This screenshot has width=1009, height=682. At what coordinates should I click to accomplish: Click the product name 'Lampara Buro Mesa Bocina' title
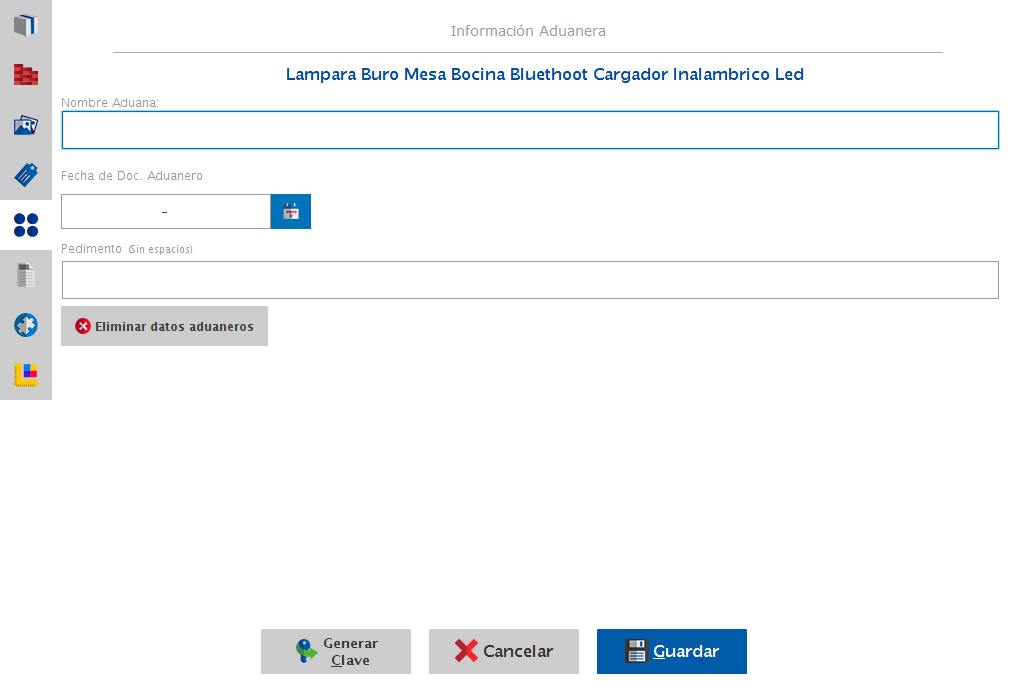pyautogui.click(x=544, y=75)
